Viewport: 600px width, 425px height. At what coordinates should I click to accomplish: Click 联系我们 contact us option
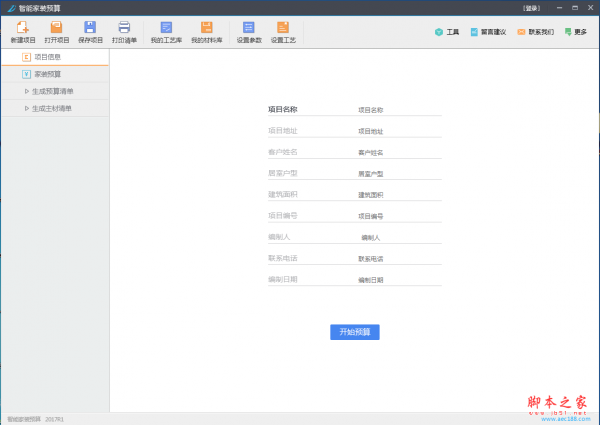pyautogui.click(x=535, y=32)
